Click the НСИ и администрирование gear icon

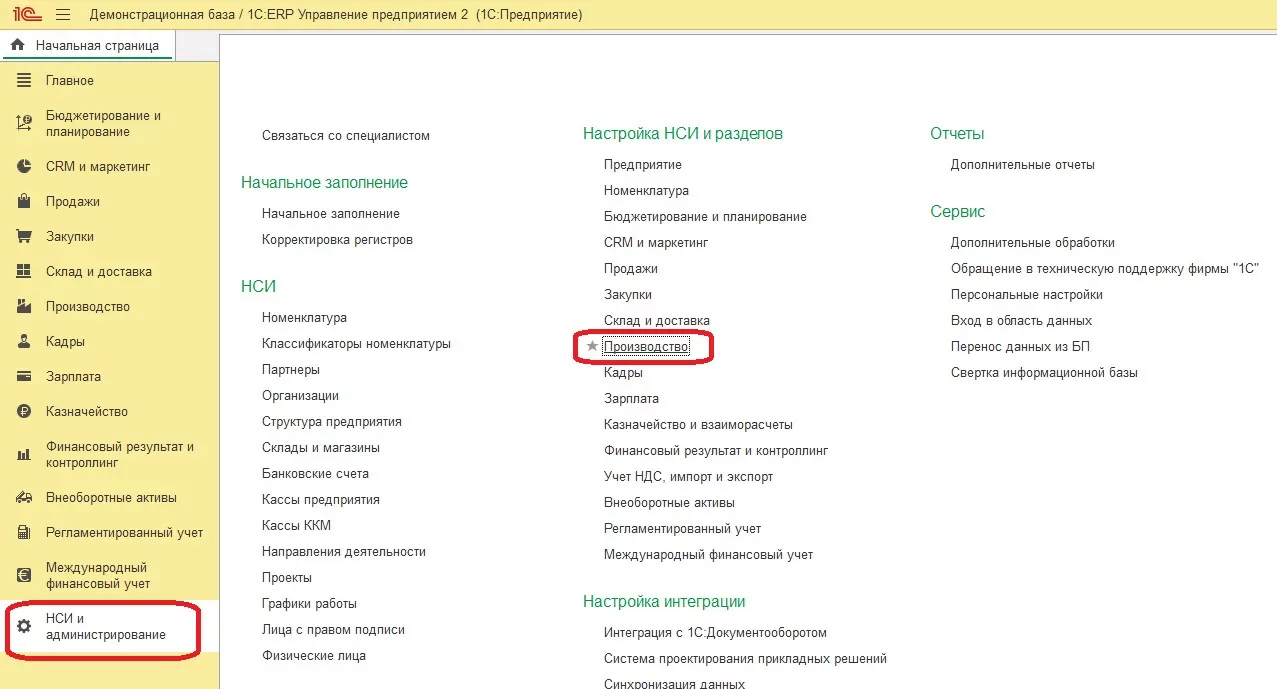pyautogui.click(x=25, y=626)
